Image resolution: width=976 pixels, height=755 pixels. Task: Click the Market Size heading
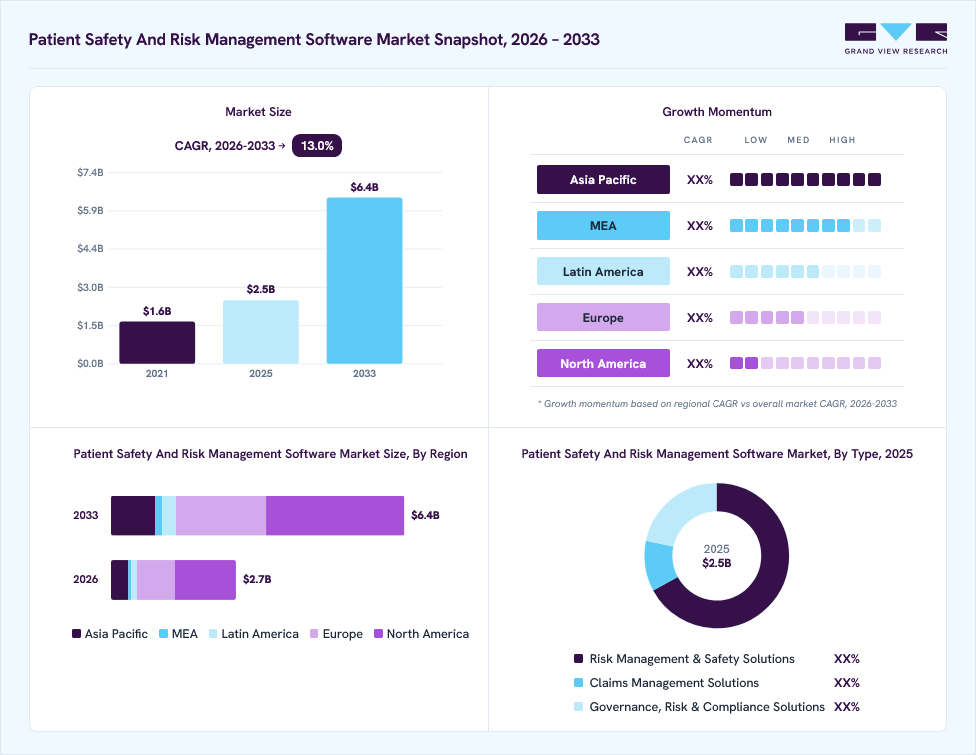tap(258, 112)
